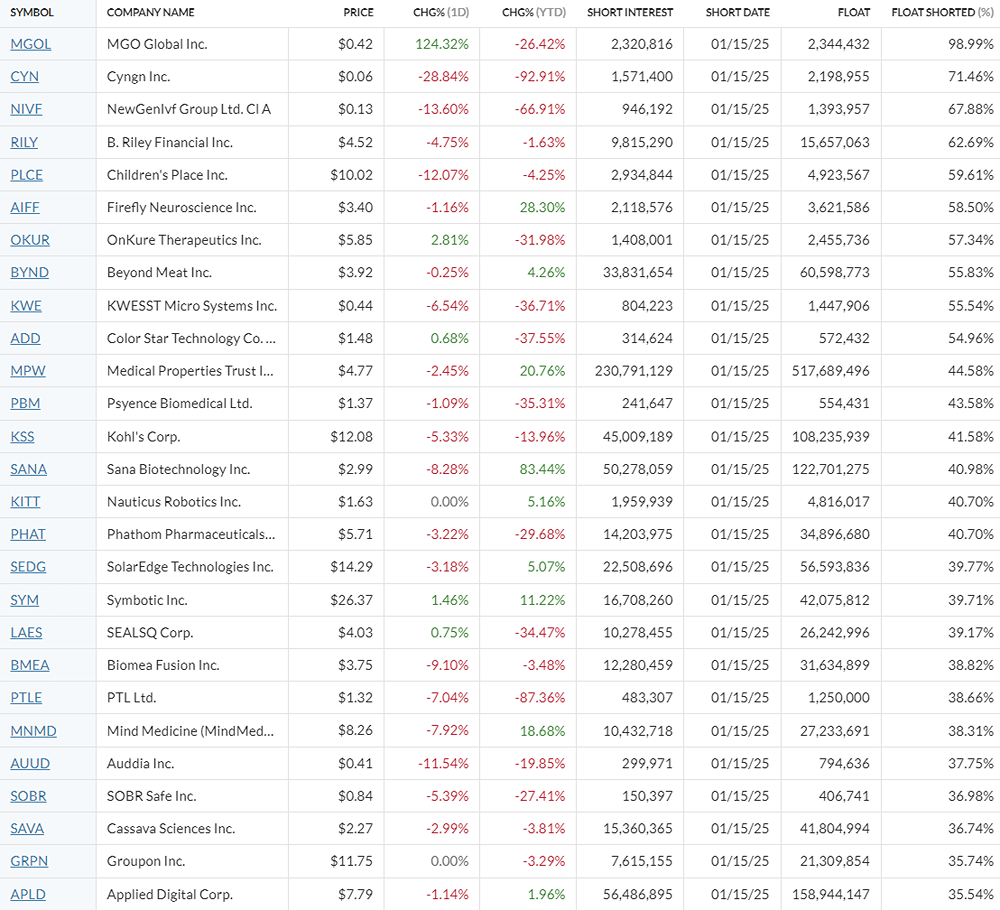Sort by the FLOAT column header

(854, 12)
